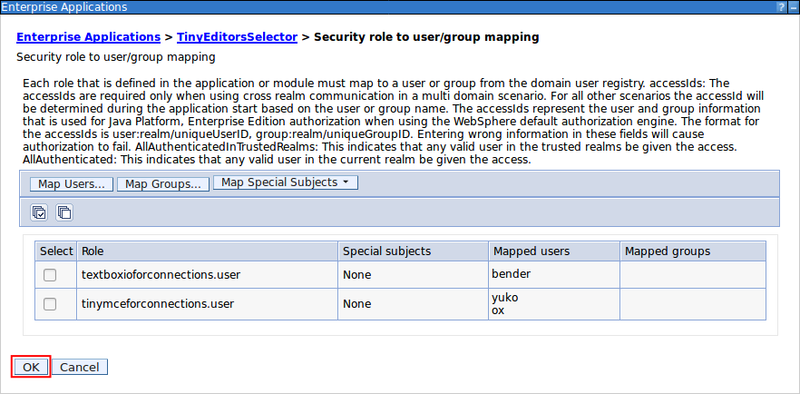Check the textboxioforconnections.user row checkbox
Viewport: 800px width, 394px height.
tap(49, 275)
